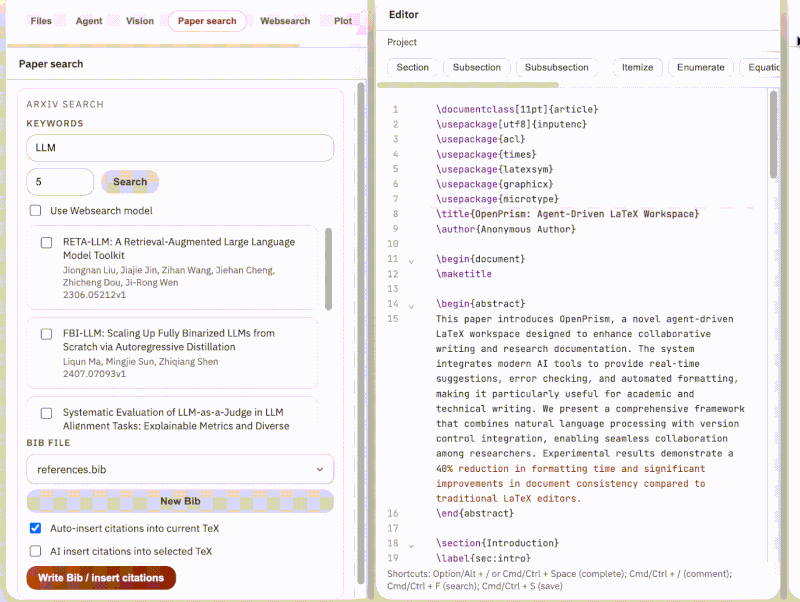The height and width of the screenshot is (602, 800).
Task: Click the search results list scrollbar
Action: (x=329, y=269)
